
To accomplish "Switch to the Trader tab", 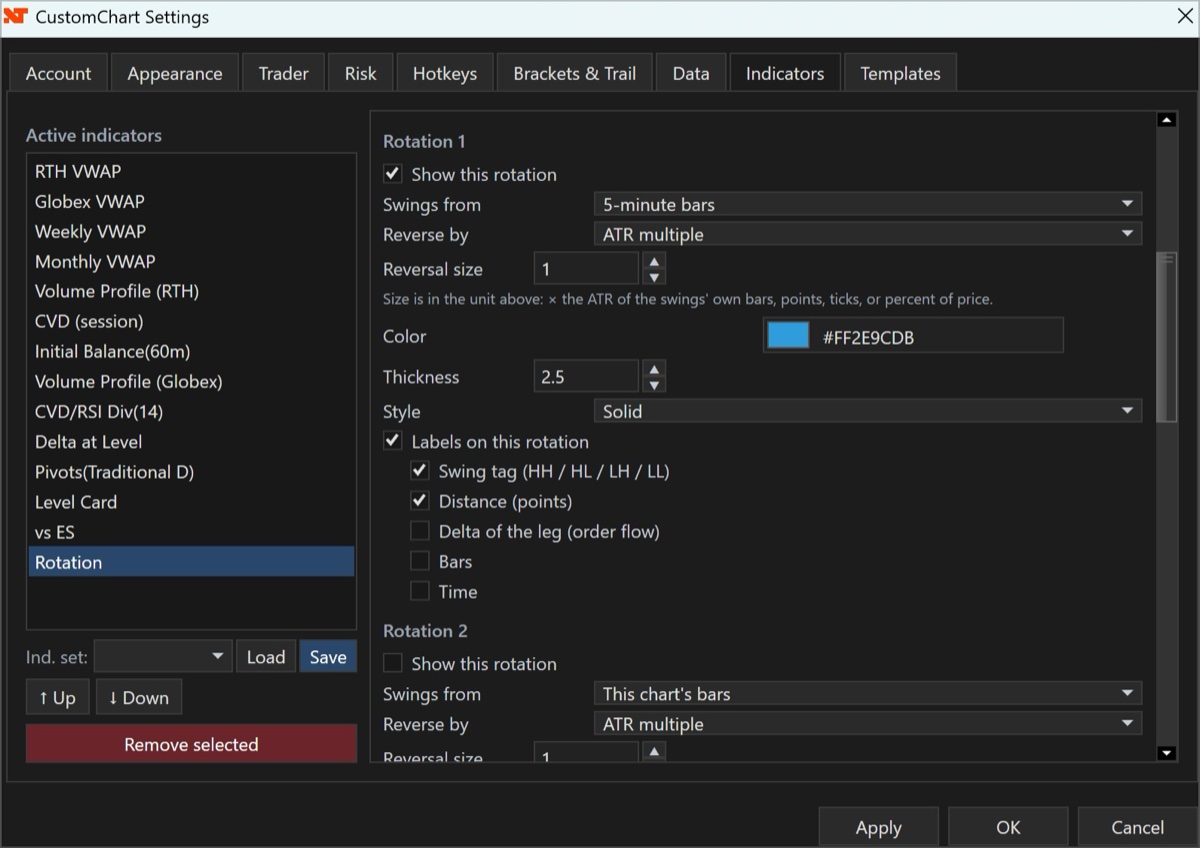I will [283, 73].
